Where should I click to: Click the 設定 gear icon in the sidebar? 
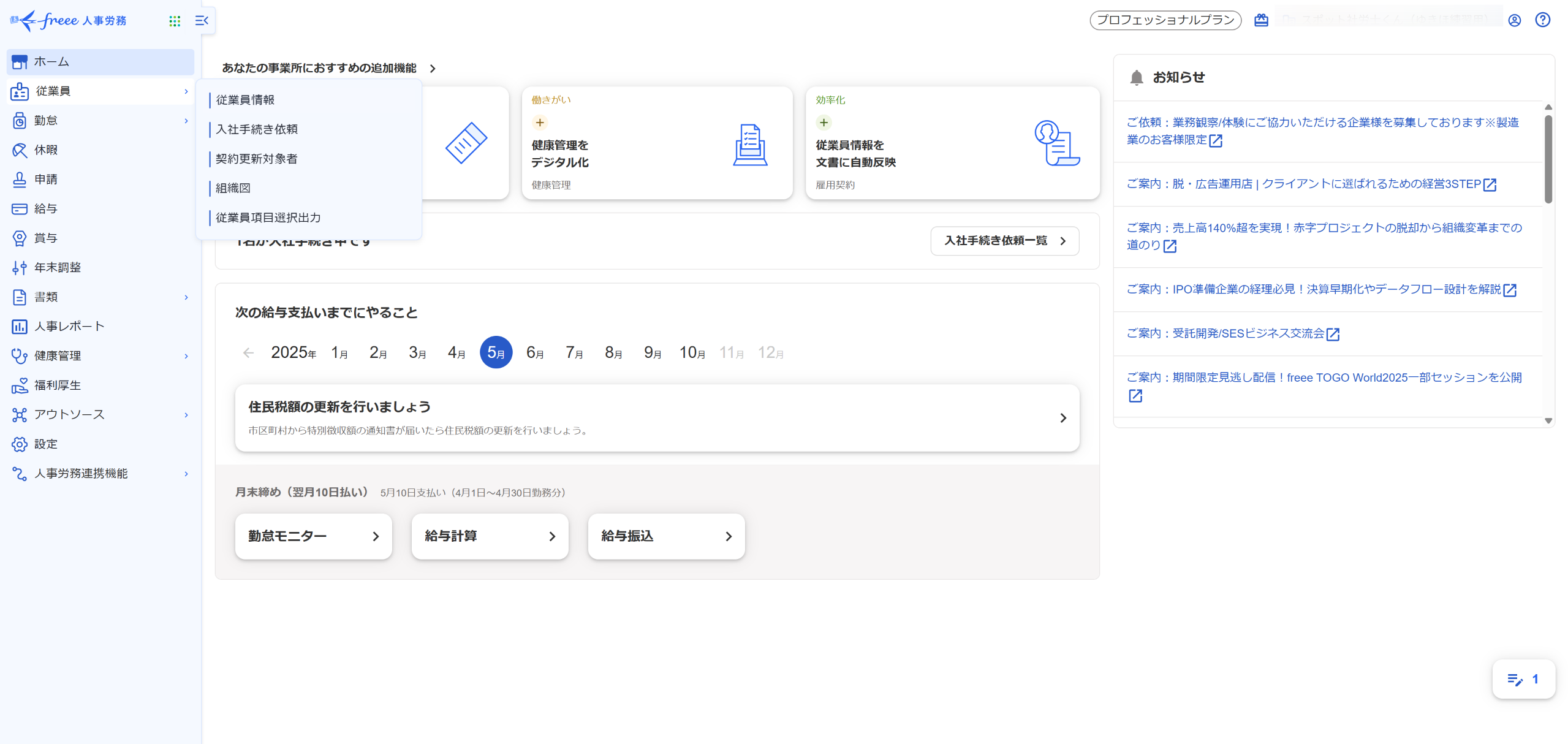click(20, 444)
